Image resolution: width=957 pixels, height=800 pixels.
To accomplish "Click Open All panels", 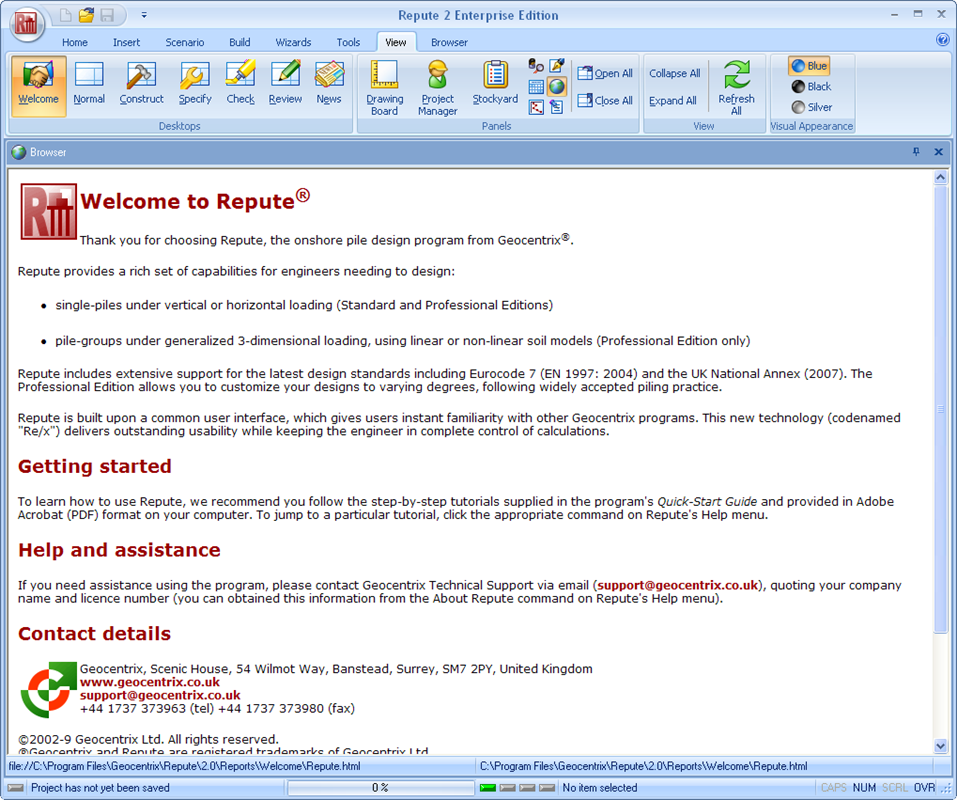I will click(x=605, y=73).
